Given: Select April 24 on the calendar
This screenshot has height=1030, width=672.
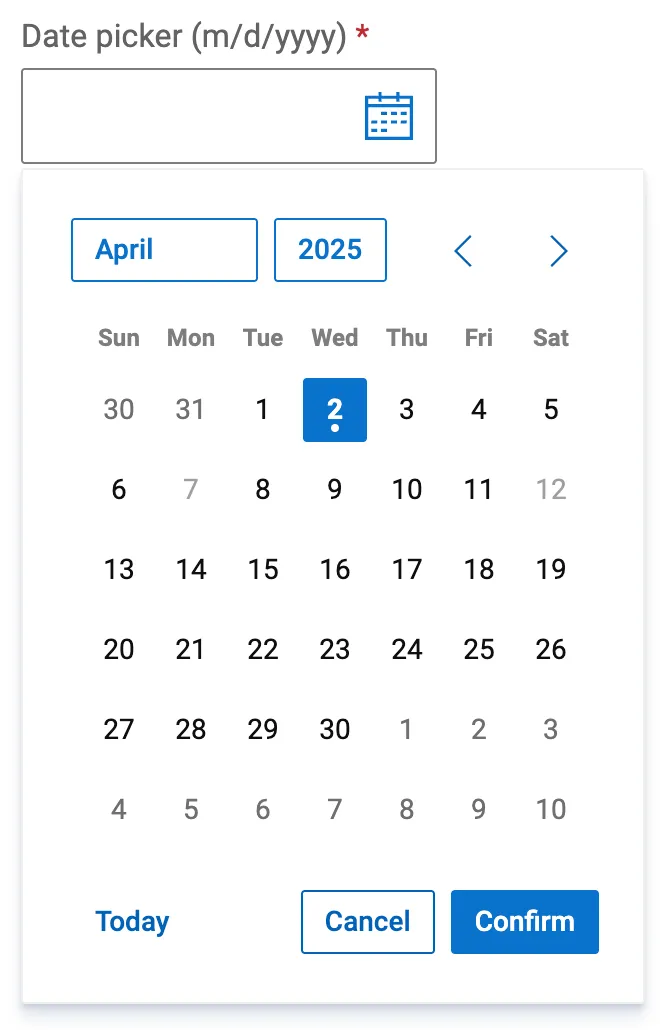Looking at the screenshot, I should [x=407, y=650].
